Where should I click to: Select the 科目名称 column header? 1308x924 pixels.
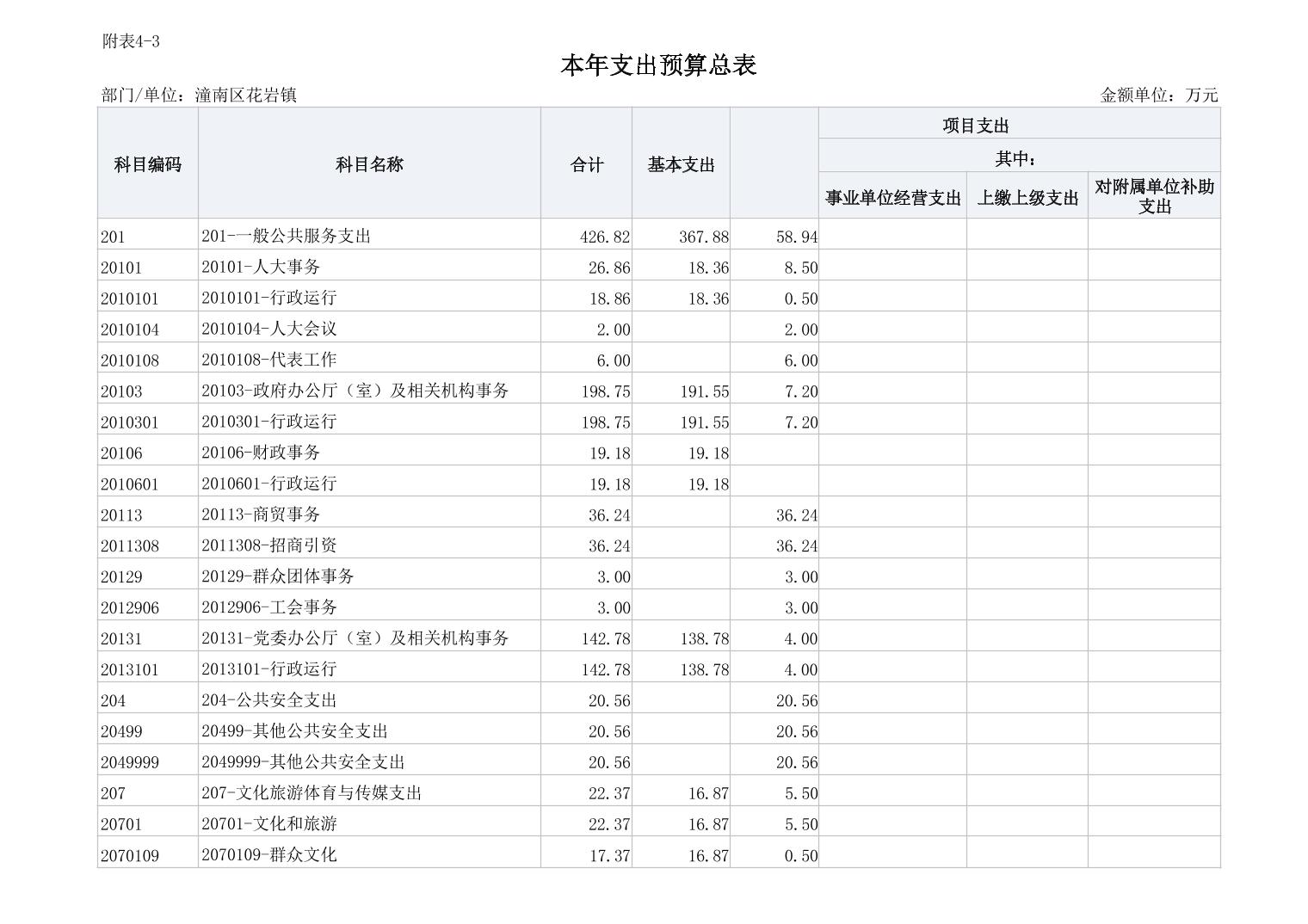pos(369,164)
